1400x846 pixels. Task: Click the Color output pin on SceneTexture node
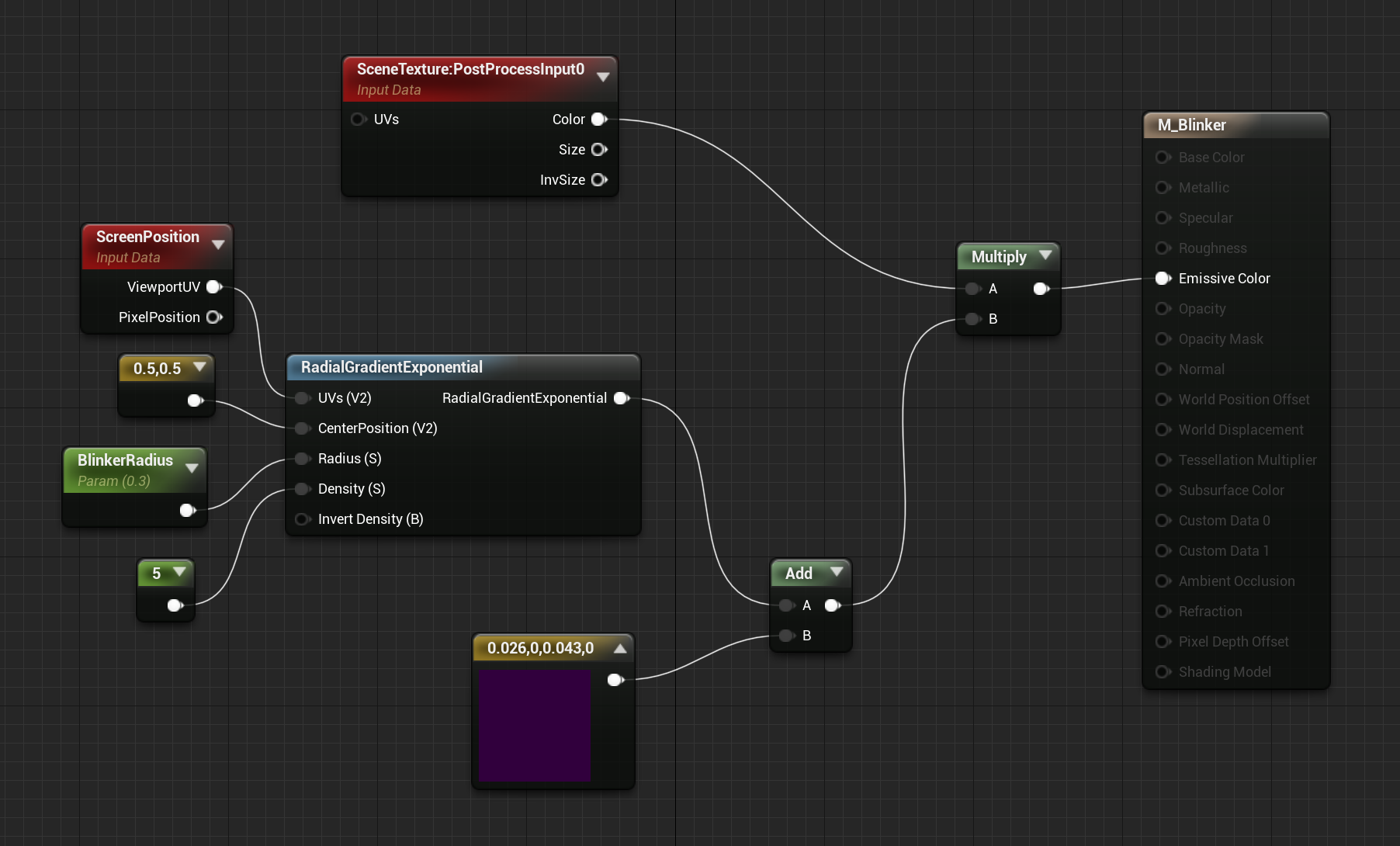[598, 120]
